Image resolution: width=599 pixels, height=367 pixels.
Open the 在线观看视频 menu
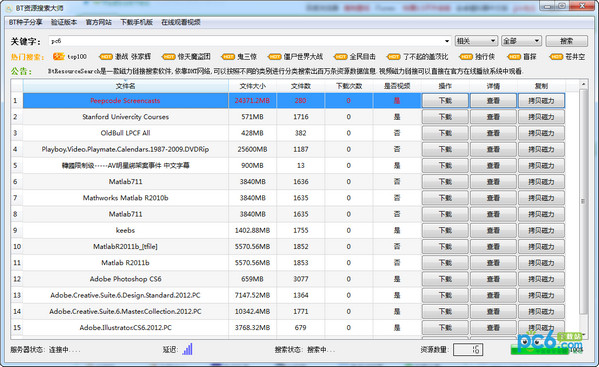point(181,22)
